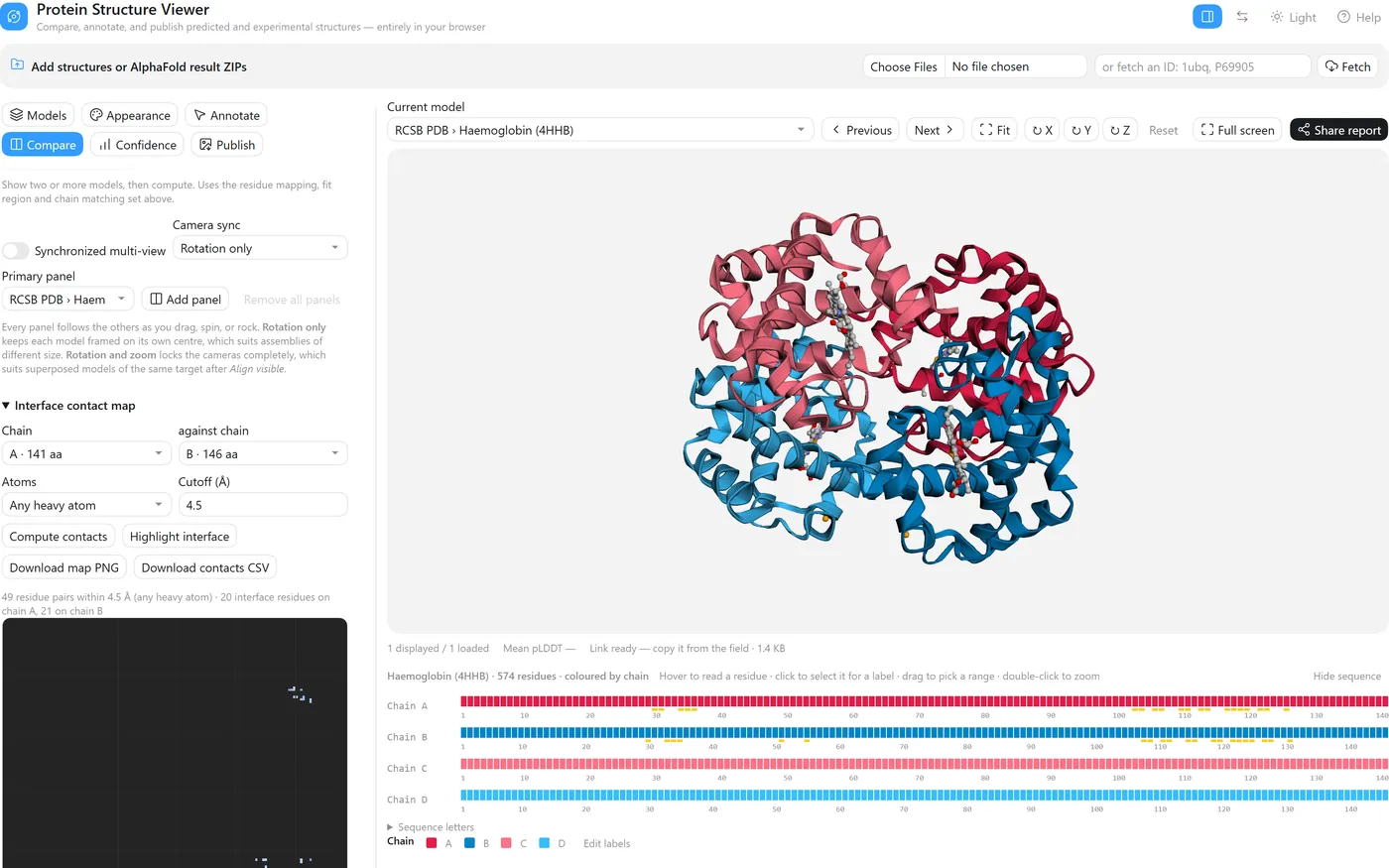Image resolution: width=1389 pixels, height=868 pixels.
Task: Open the Appearance tab
Action: [x=130, y=115]
